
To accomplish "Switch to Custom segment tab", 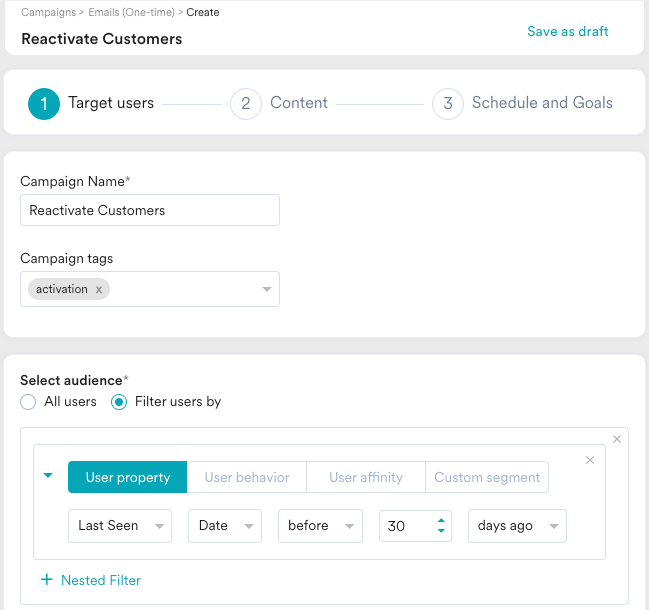I will [x=487, y=478].
